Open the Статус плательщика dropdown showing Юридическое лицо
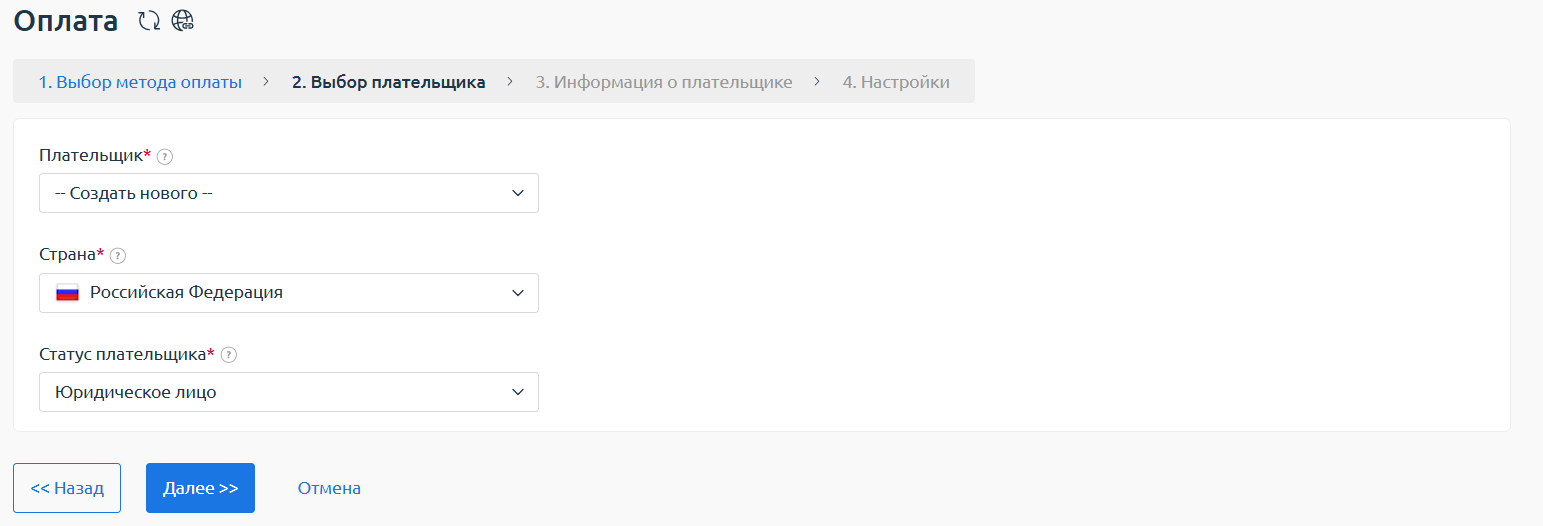 (x=288, y=392)
